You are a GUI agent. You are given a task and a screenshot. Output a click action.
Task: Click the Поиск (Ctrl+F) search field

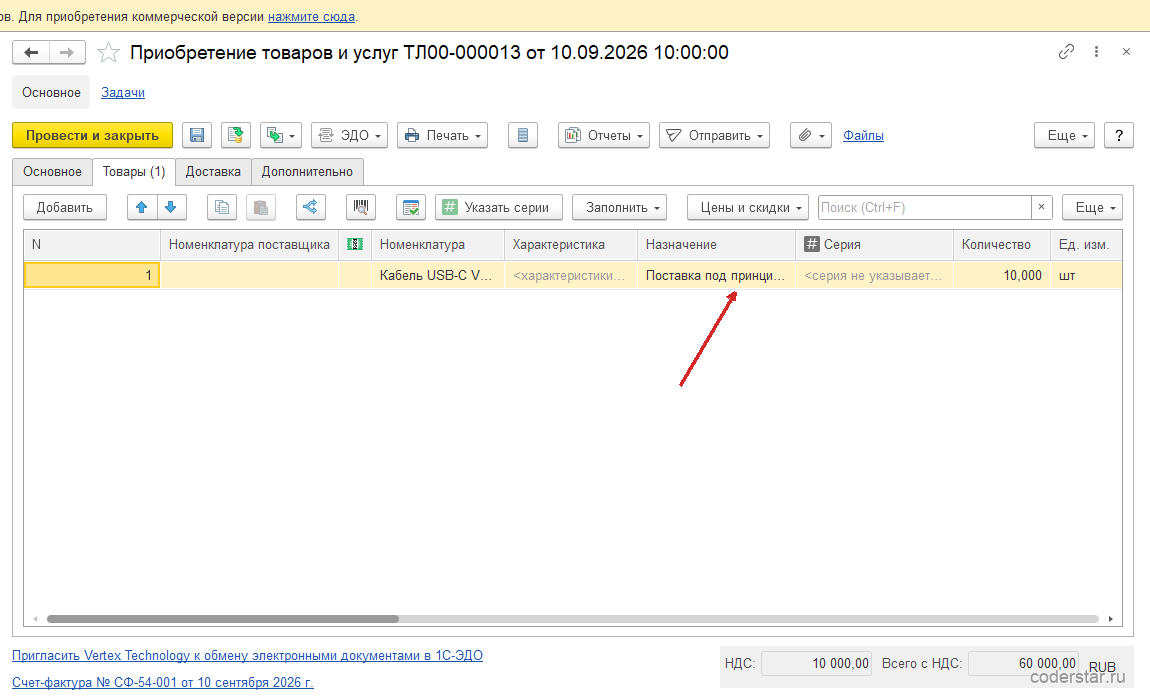[925, 207]
